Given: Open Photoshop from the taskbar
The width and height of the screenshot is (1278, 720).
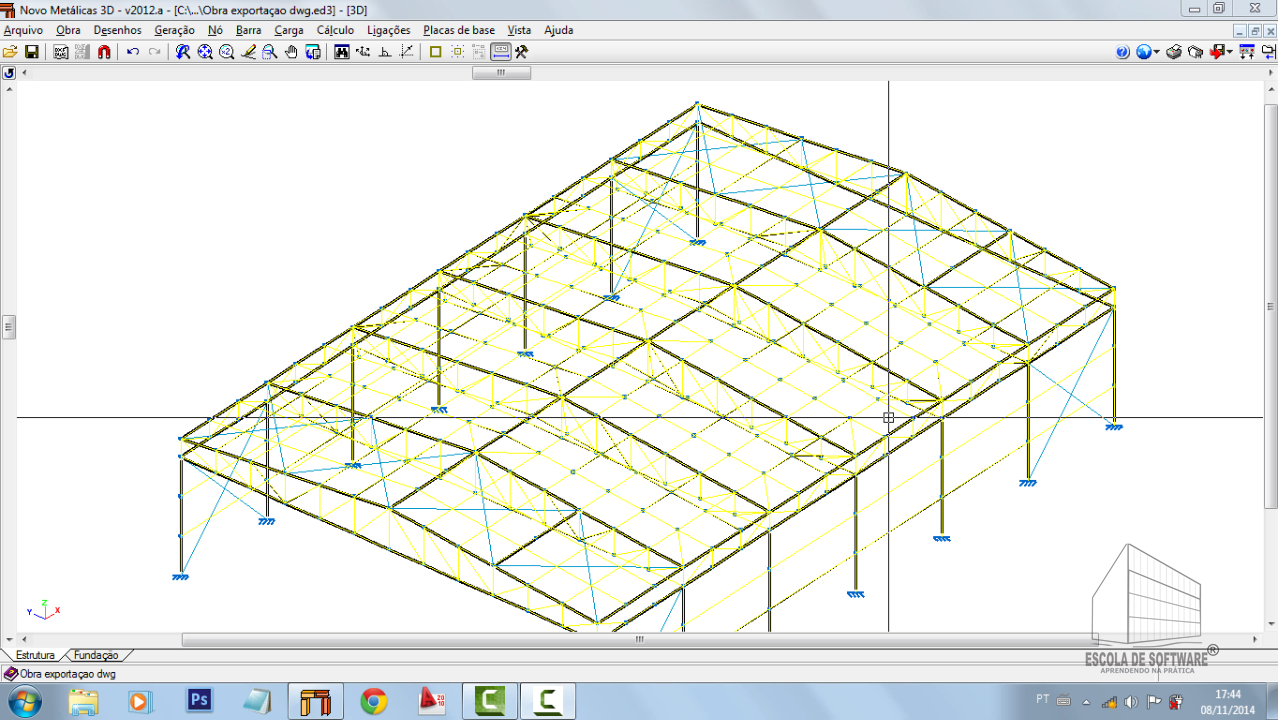Looking at the screenshot, I should coord(200,701).
